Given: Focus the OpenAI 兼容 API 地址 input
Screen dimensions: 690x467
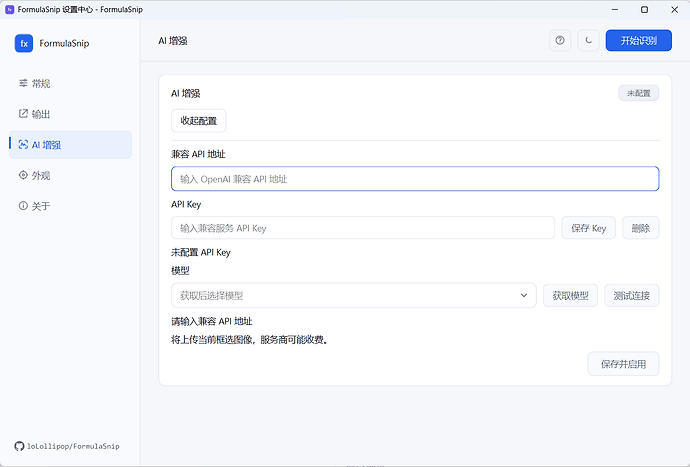Looking at the screenshot, I should tap(415, 179).
